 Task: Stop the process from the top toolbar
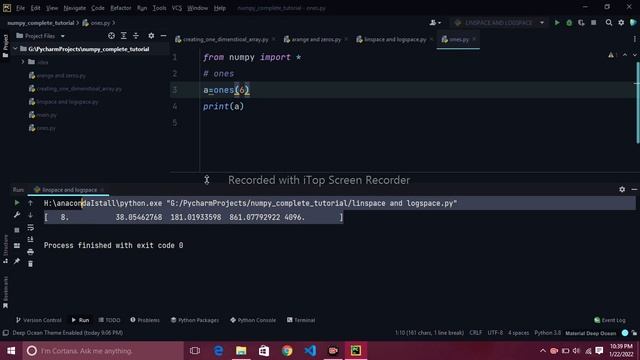point(593,23)
